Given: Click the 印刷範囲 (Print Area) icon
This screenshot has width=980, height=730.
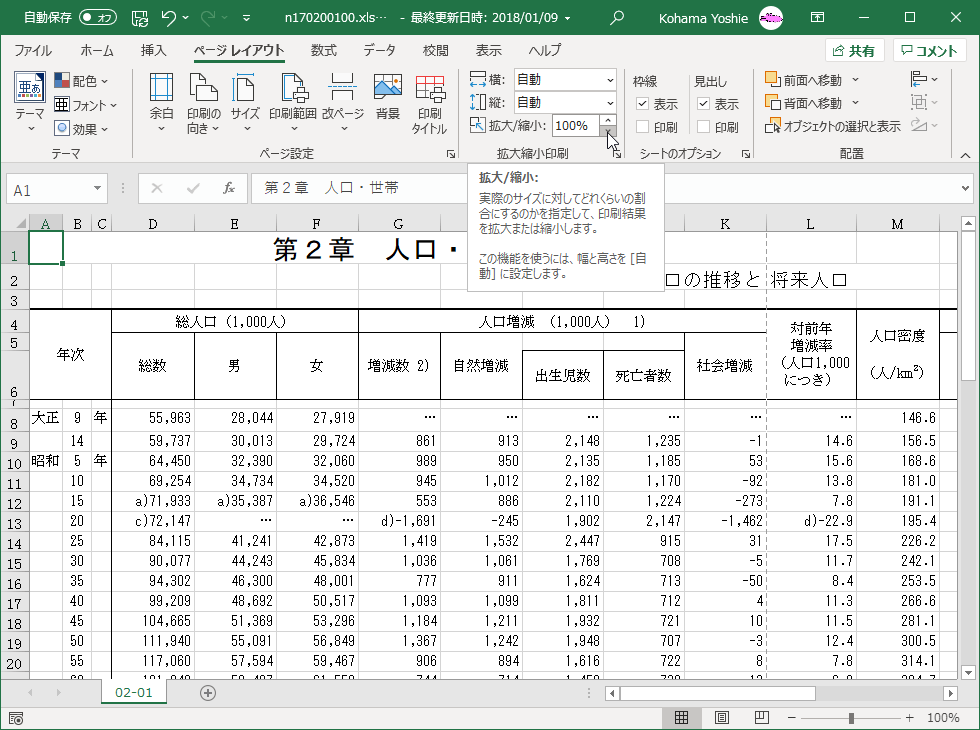Looking at the screenshot, I should pyautogui.click(x=293, y=100).
